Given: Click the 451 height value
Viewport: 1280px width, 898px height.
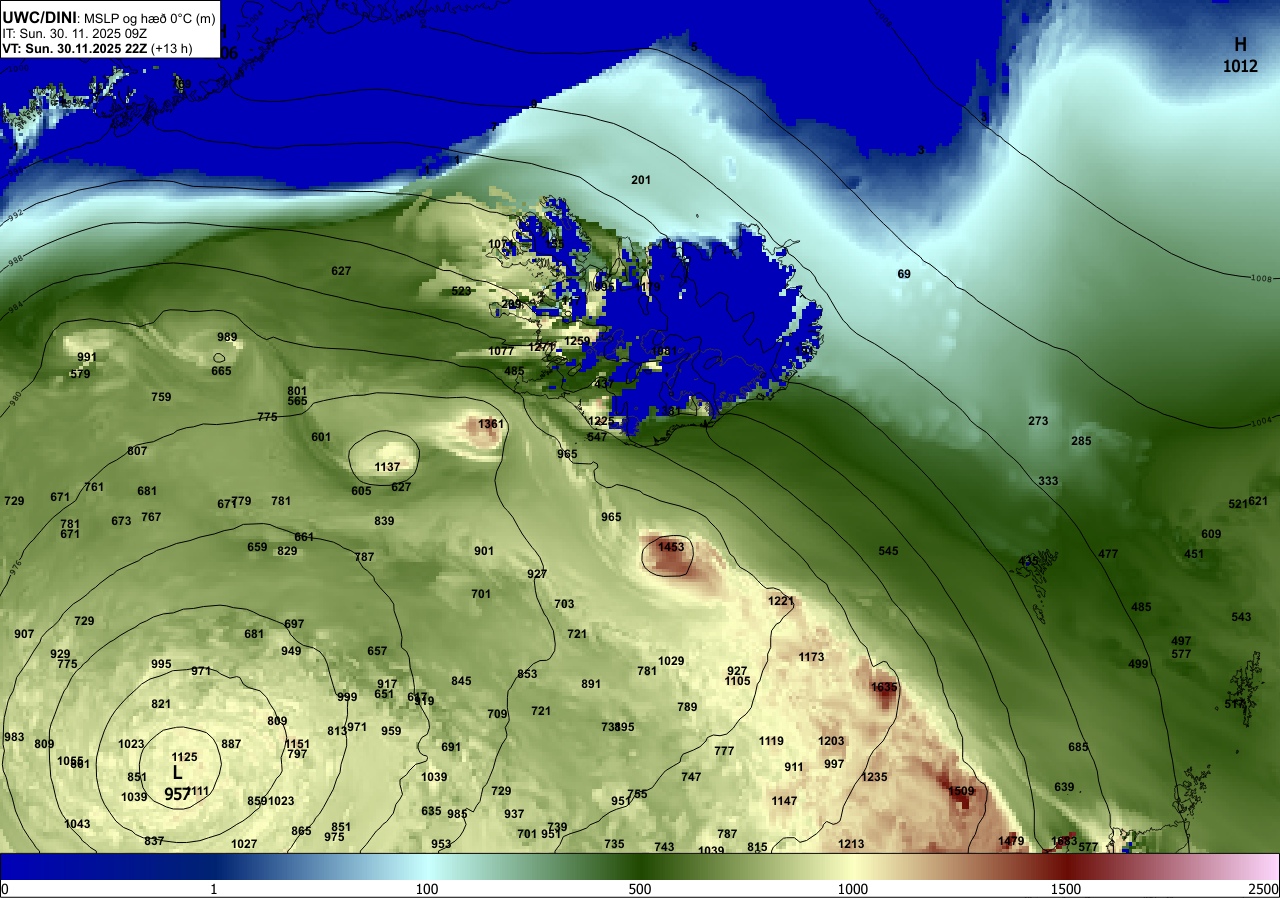Looking at the screenshot, I should [x=1194, y=554].
